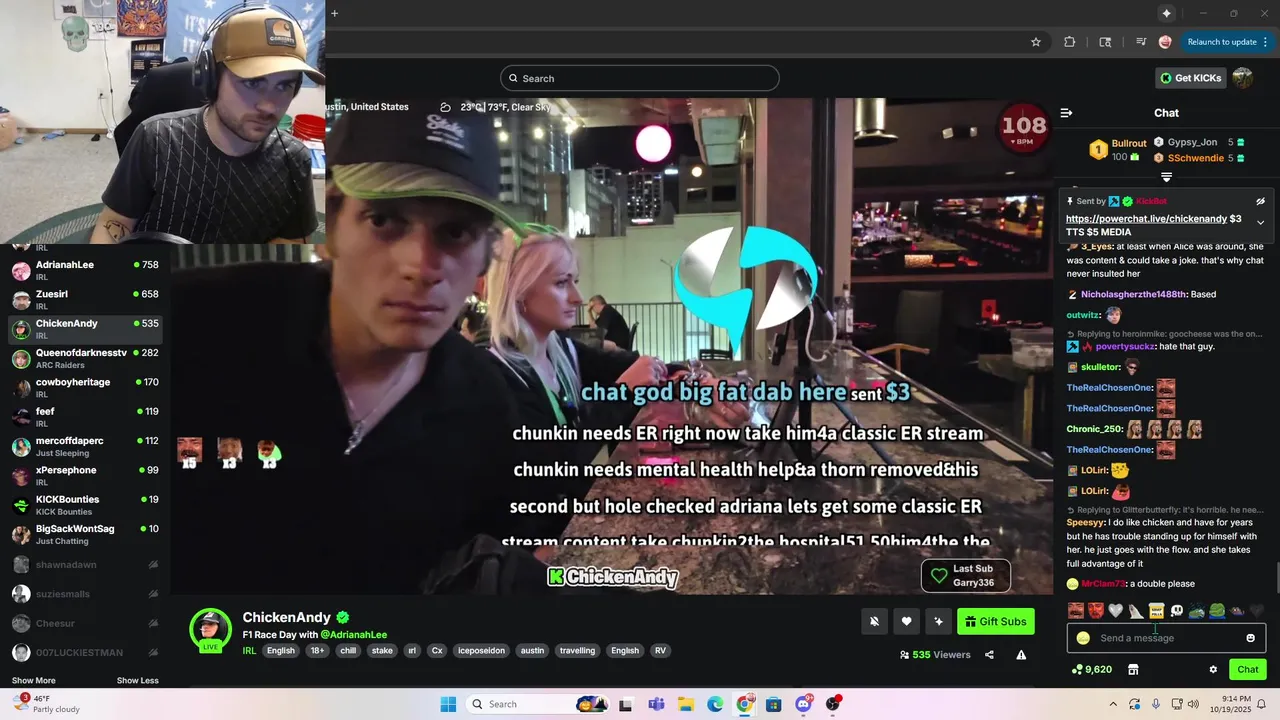Select Zuesirl channel in sidebar

tap(85, 299)
